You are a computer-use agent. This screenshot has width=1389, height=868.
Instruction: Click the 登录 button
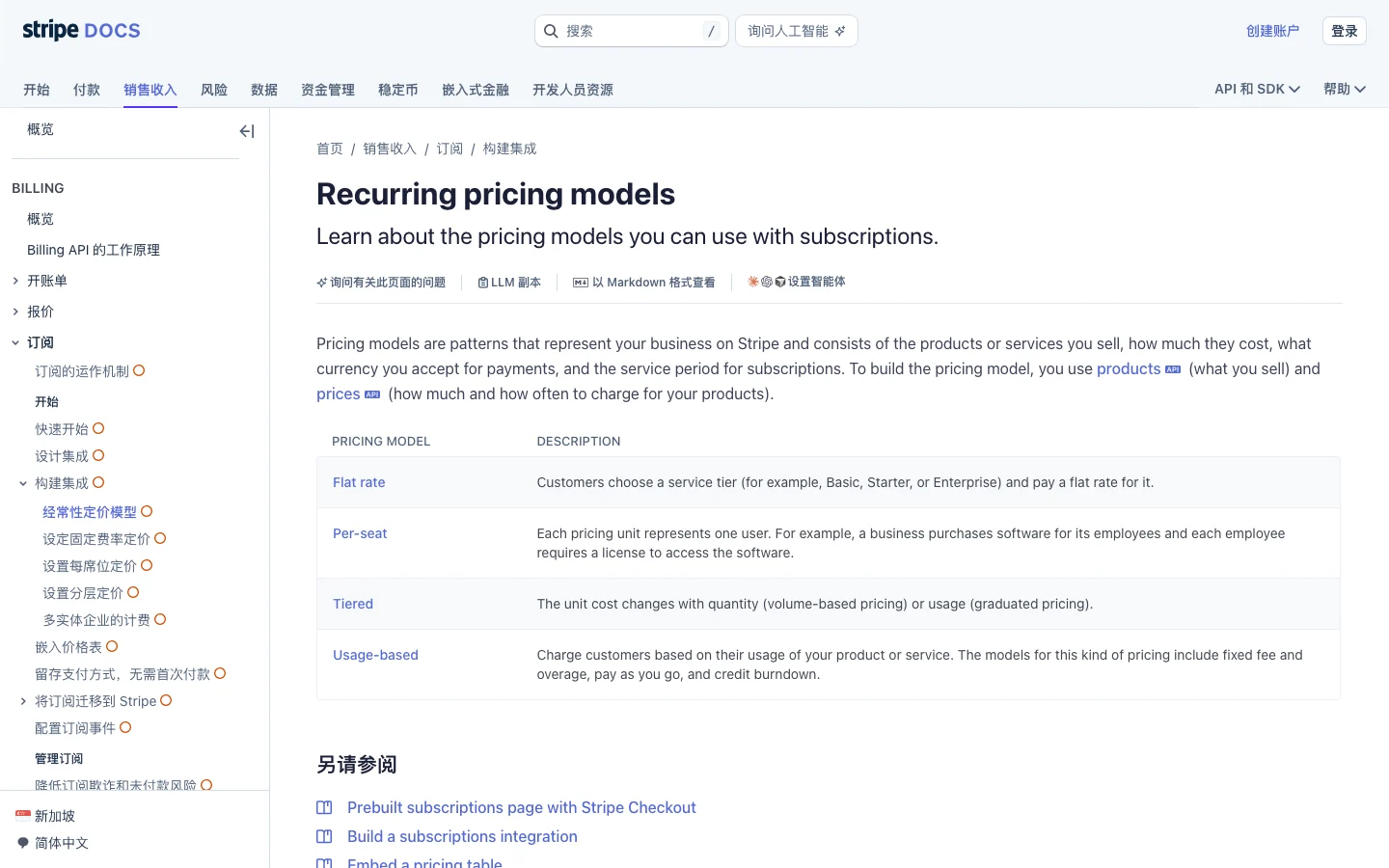point(1345,31)
